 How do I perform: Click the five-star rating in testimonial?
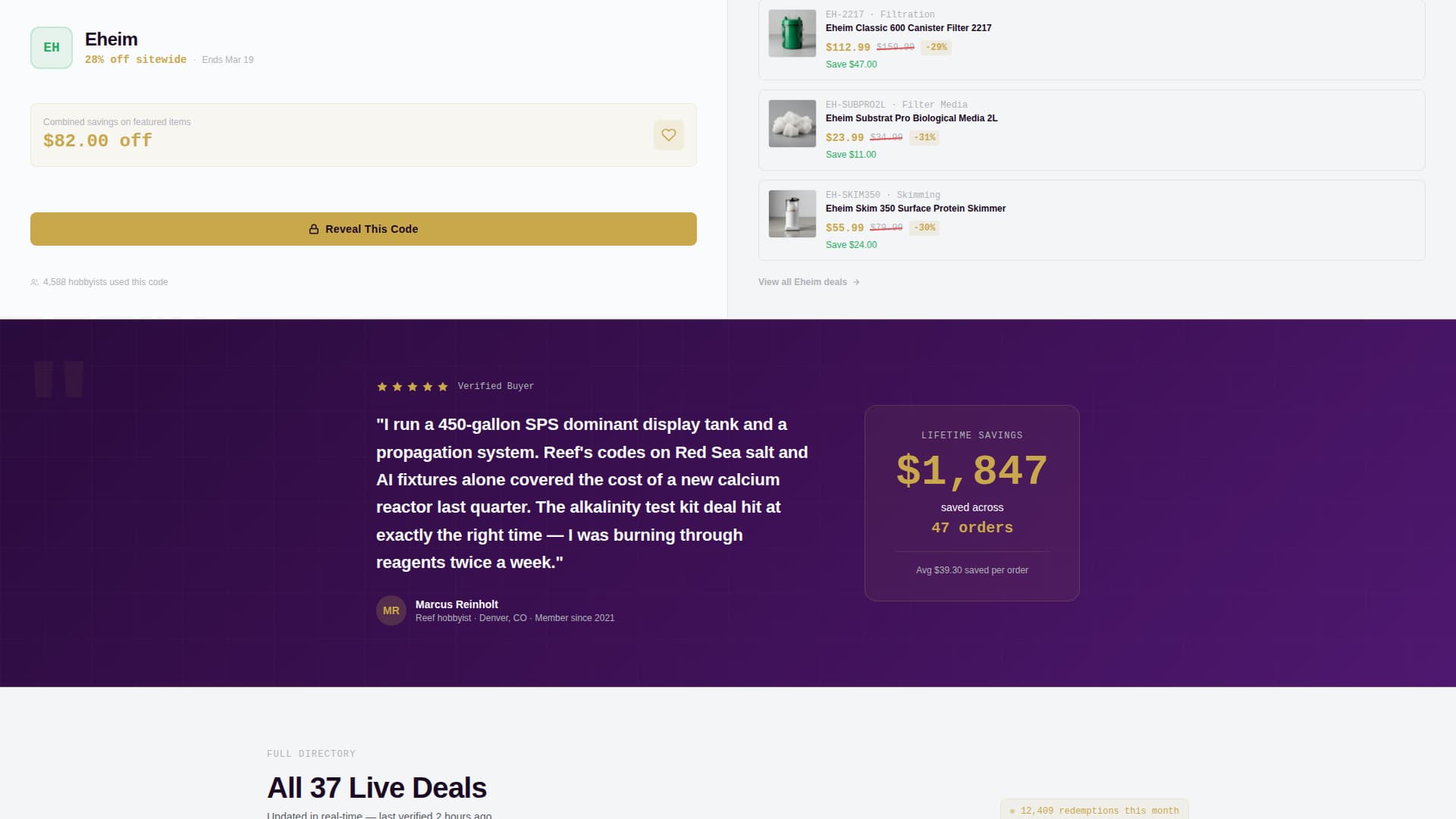coord(413,387)
